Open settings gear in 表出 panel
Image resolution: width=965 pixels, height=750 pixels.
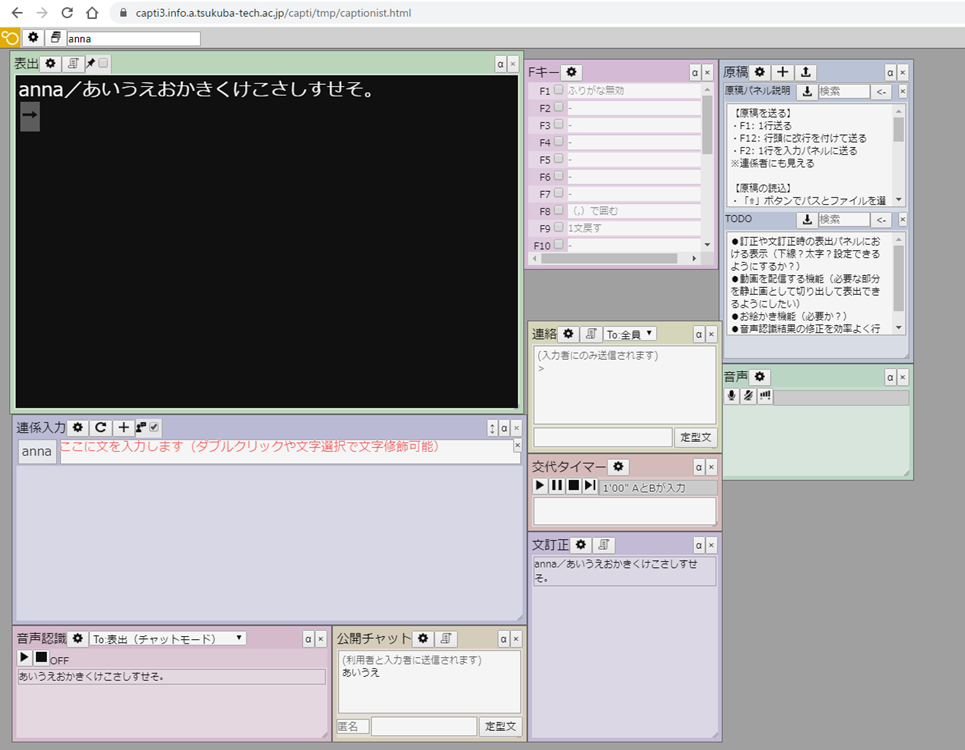click(x=50, y=63)
